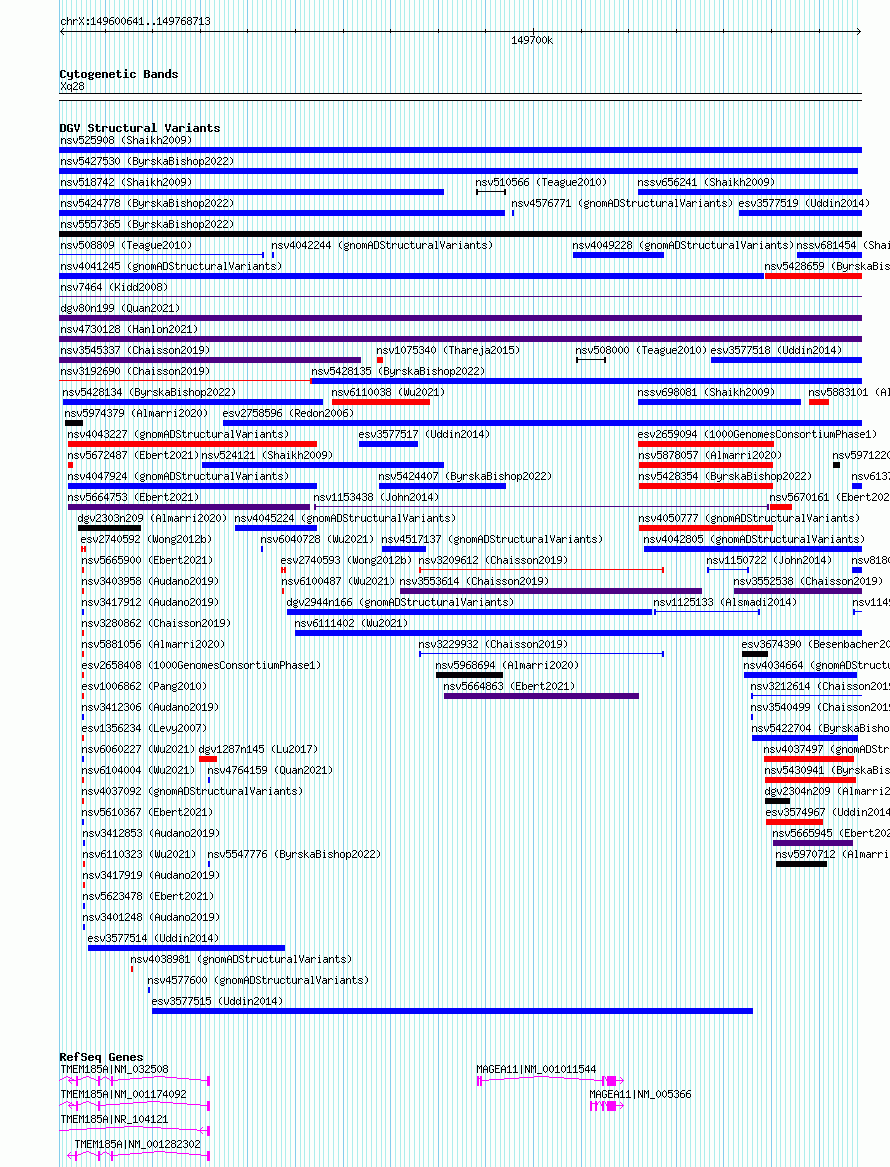
Task: Select dgv2944n166 (gnomADStructuralVariants) label
Action: (x=400, y=601)
